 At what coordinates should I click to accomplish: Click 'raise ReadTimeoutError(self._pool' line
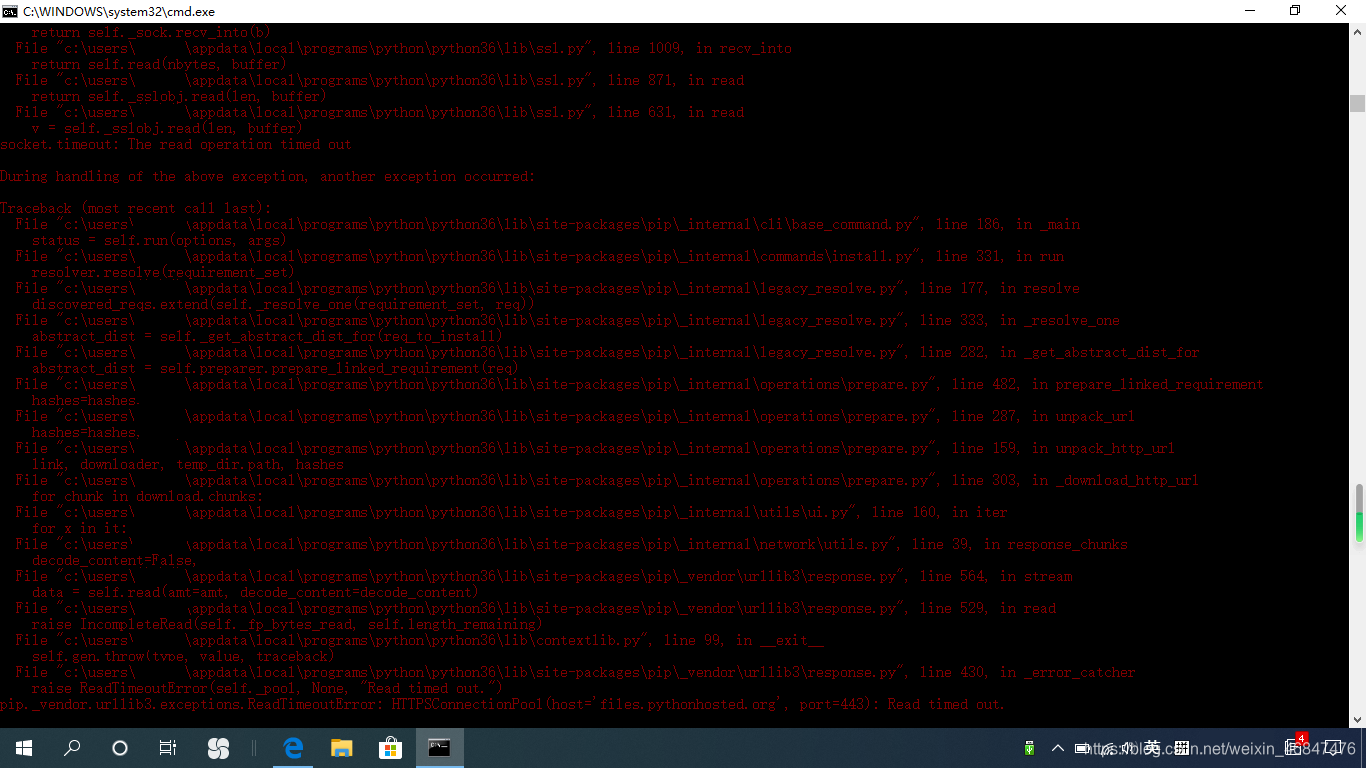(x=268, y=688)
